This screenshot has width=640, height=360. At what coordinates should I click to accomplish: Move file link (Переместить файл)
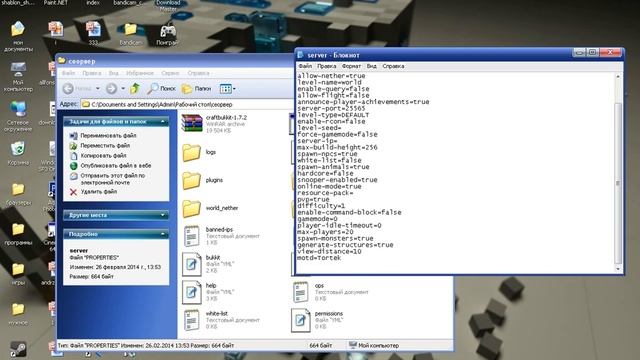pos(105,145)
